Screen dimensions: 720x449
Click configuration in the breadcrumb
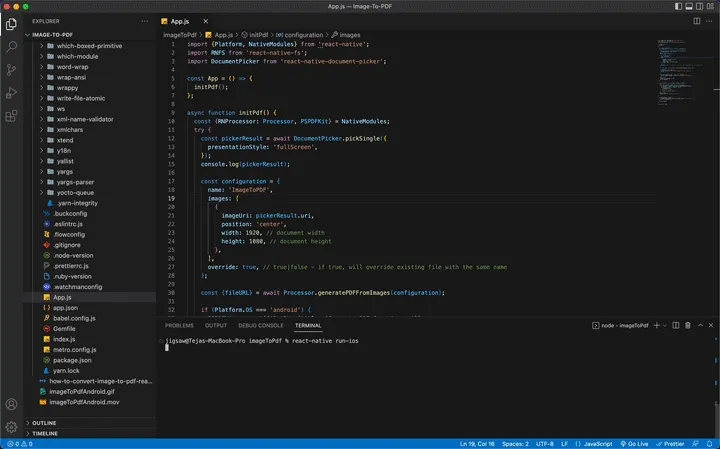tap(304, 35)
